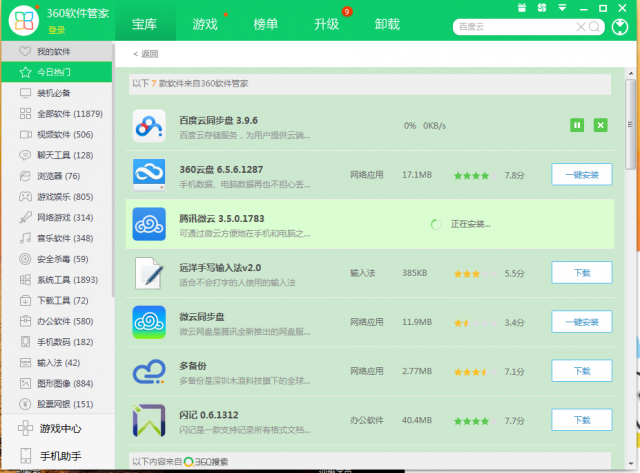This screenshot has width=640, height=473.
Task: Download 远洋手写输入法v2.0
Action: point(582,273)
